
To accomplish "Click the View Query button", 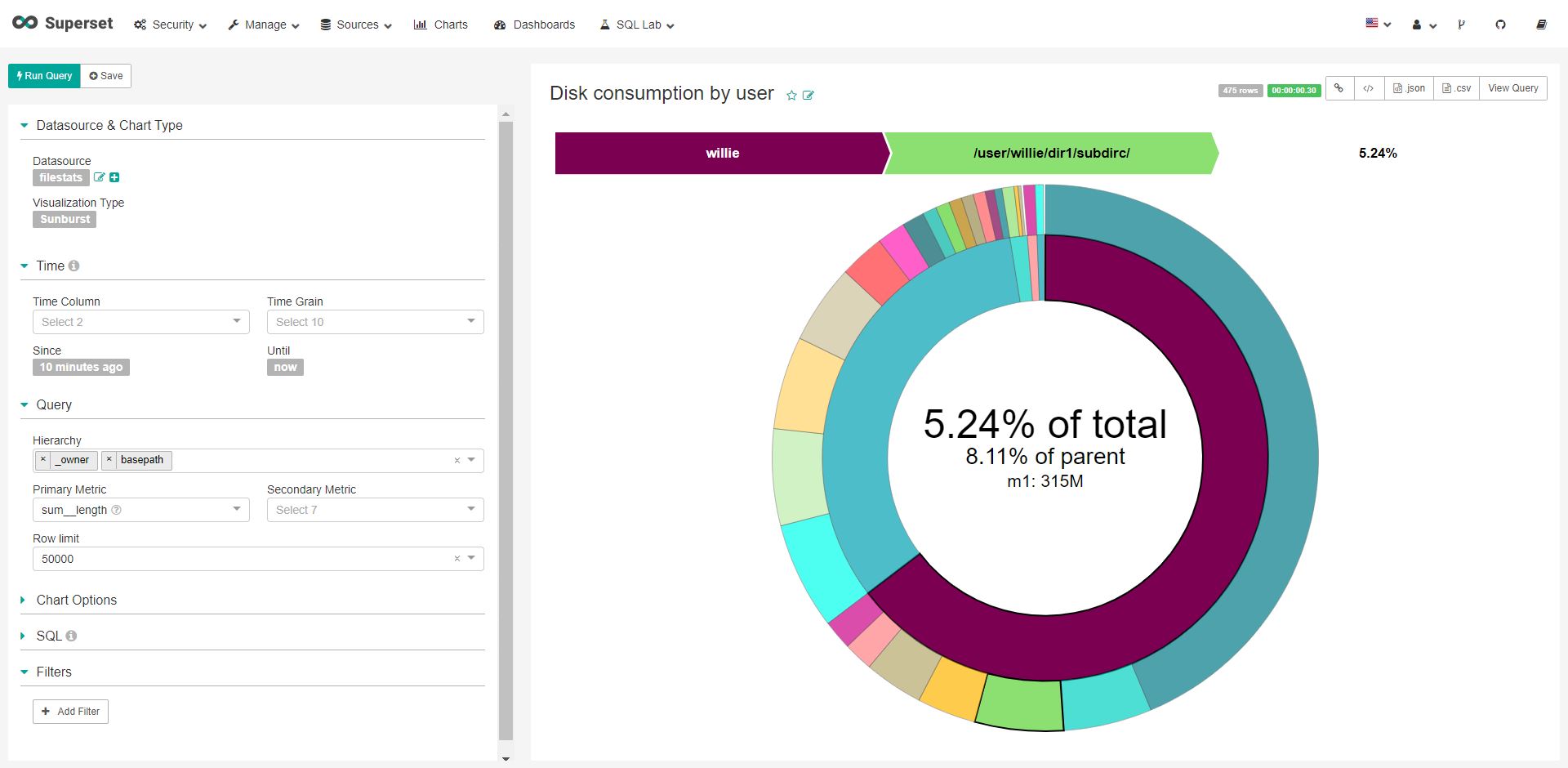I will (1512, 88).
